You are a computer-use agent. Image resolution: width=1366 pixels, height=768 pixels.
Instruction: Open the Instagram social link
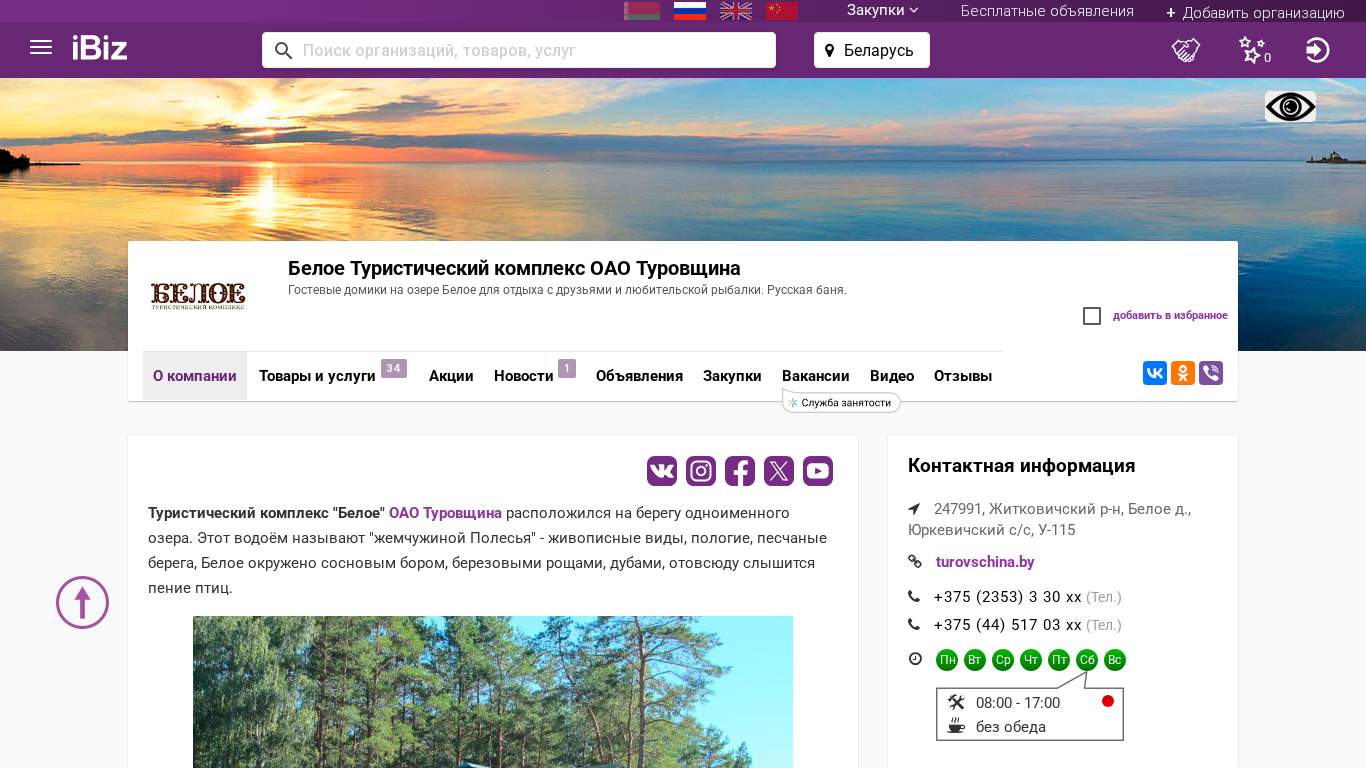pyautogui.click(x=701, y=471)
